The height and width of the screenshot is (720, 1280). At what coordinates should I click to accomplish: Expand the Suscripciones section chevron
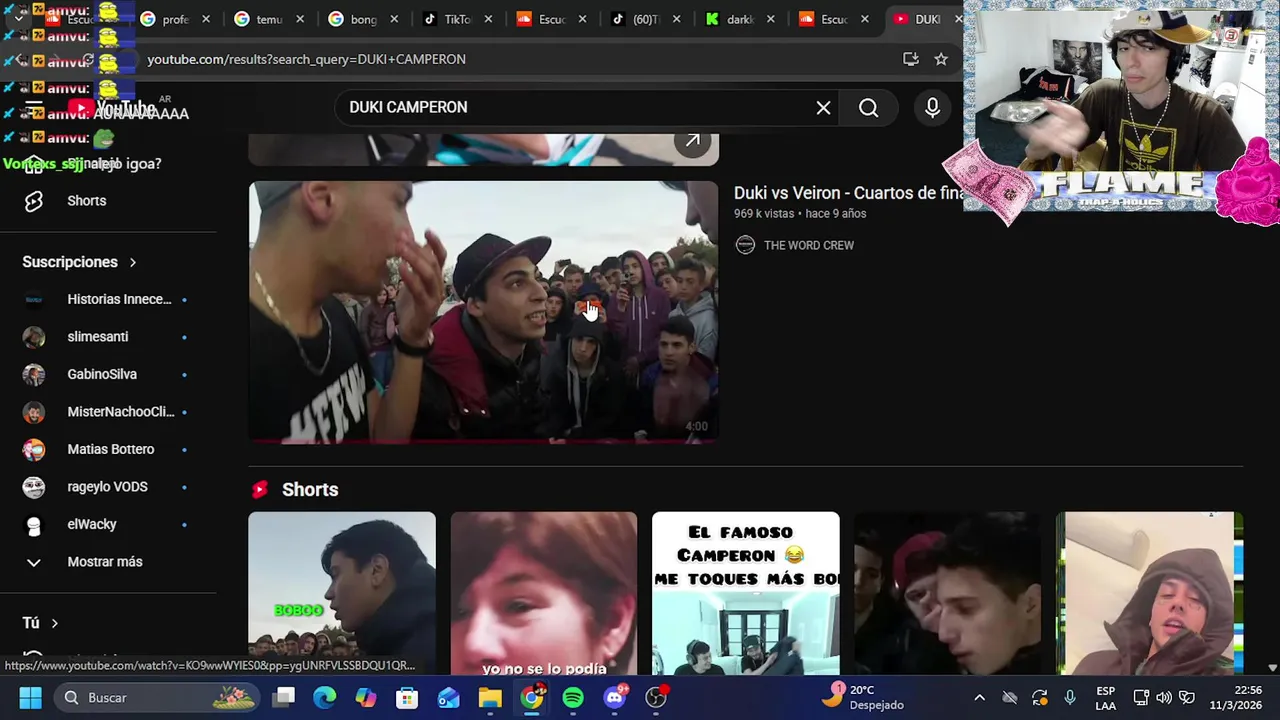coord(132,262)
